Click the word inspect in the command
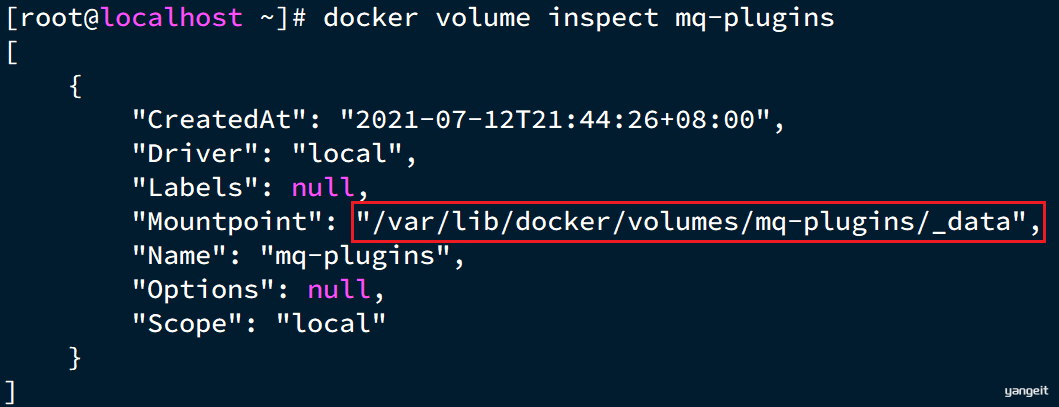1059x407 pixels. 604,20
